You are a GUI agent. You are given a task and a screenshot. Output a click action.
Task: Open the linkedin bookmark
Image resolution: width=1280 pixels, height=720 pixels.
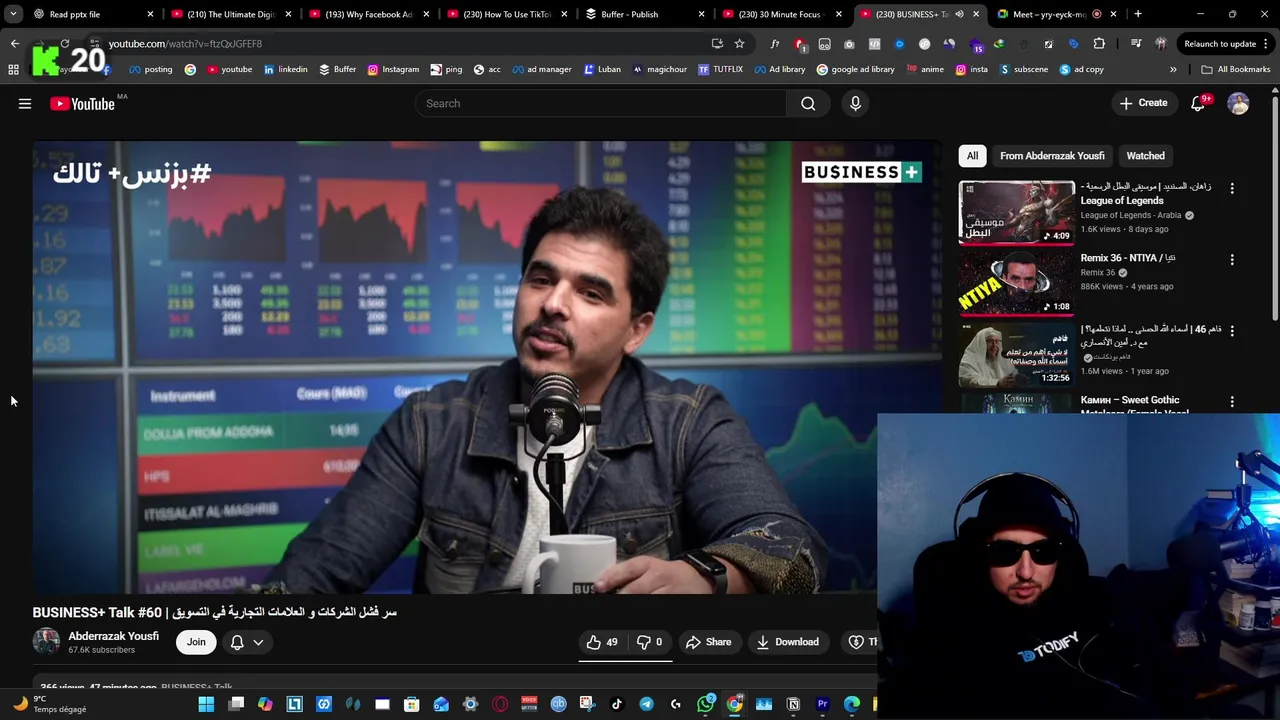(x=285, y=69)
